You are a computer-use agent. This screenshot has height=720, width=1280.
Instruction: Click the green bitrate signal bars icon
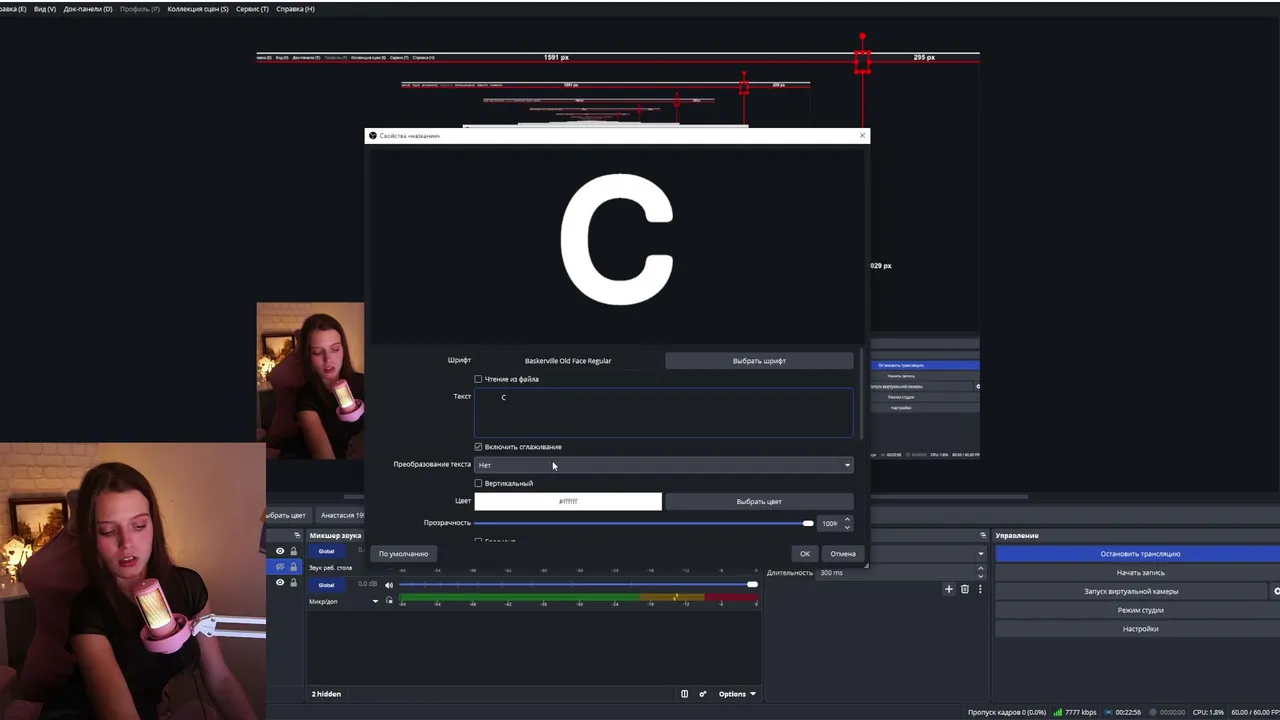(1058, 712)
